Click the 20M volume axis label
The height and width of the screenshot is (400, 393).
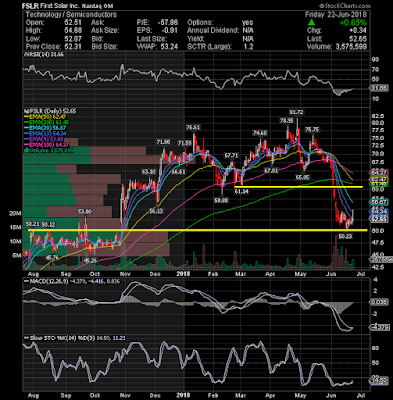pos(14,214)
